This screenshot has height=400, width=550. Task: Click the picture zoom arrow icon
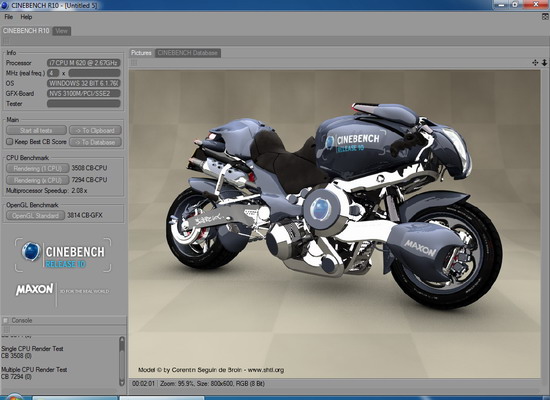544,63
